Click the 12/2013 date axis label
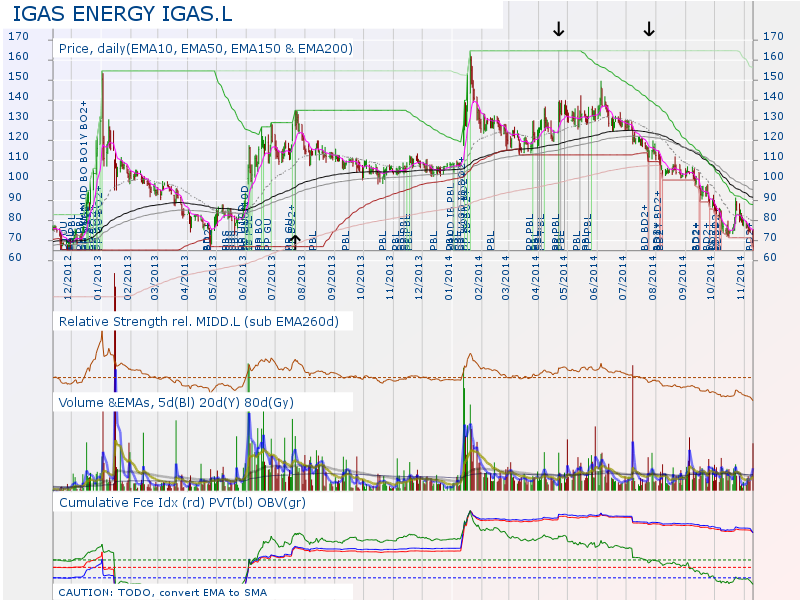This screenshot has height=600, width=800. [419, 278]
